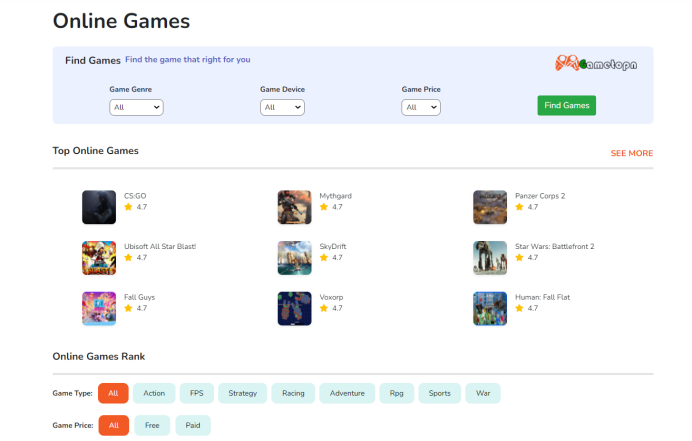Click the Human: Fall Flat title

(542, 298)
